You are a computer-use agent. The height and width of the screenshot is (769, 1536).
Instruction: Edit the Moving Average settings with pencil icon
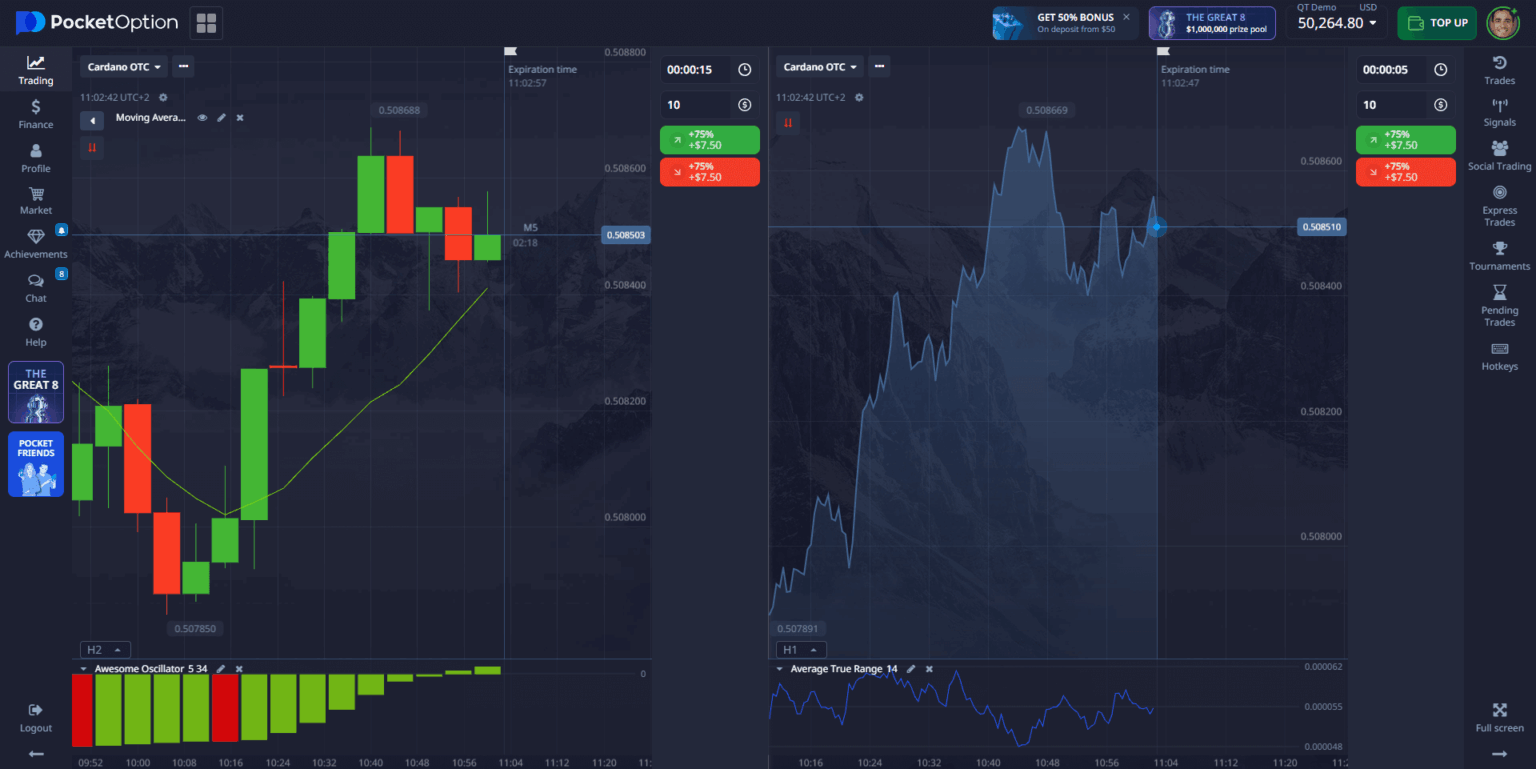click(221, 117)
